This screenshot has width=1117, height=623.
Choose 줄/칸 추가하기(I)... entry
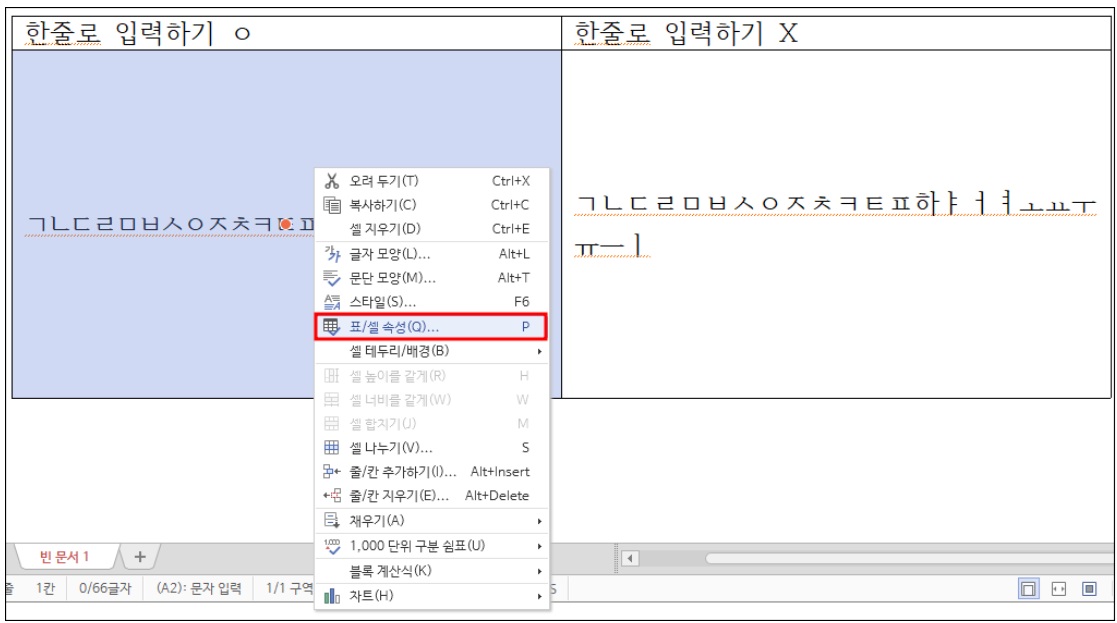(432, 471)
